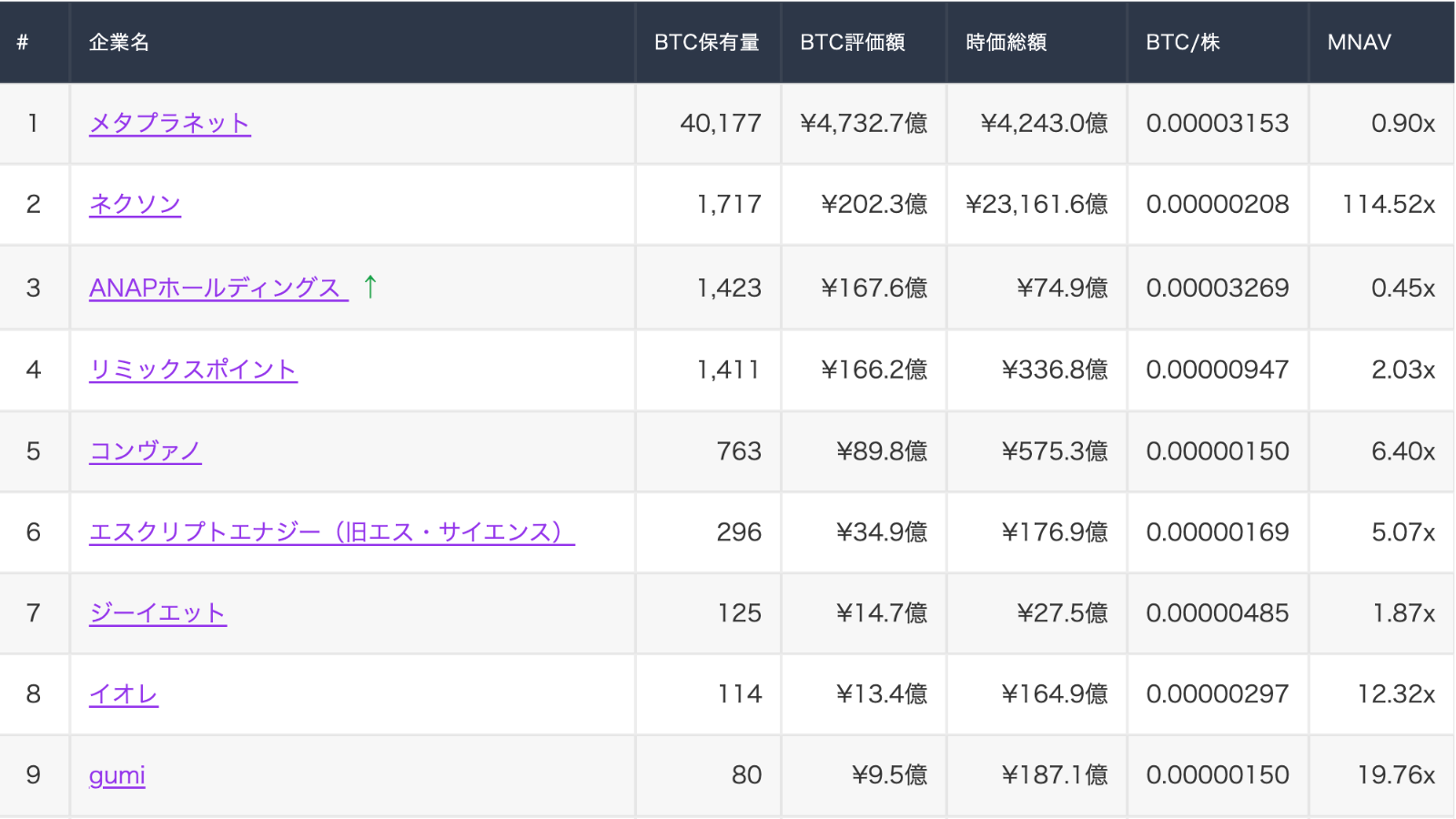Click row number 5 for コンヴァノ
Screen dimensions: 1456x819
(x=34, y=450)
